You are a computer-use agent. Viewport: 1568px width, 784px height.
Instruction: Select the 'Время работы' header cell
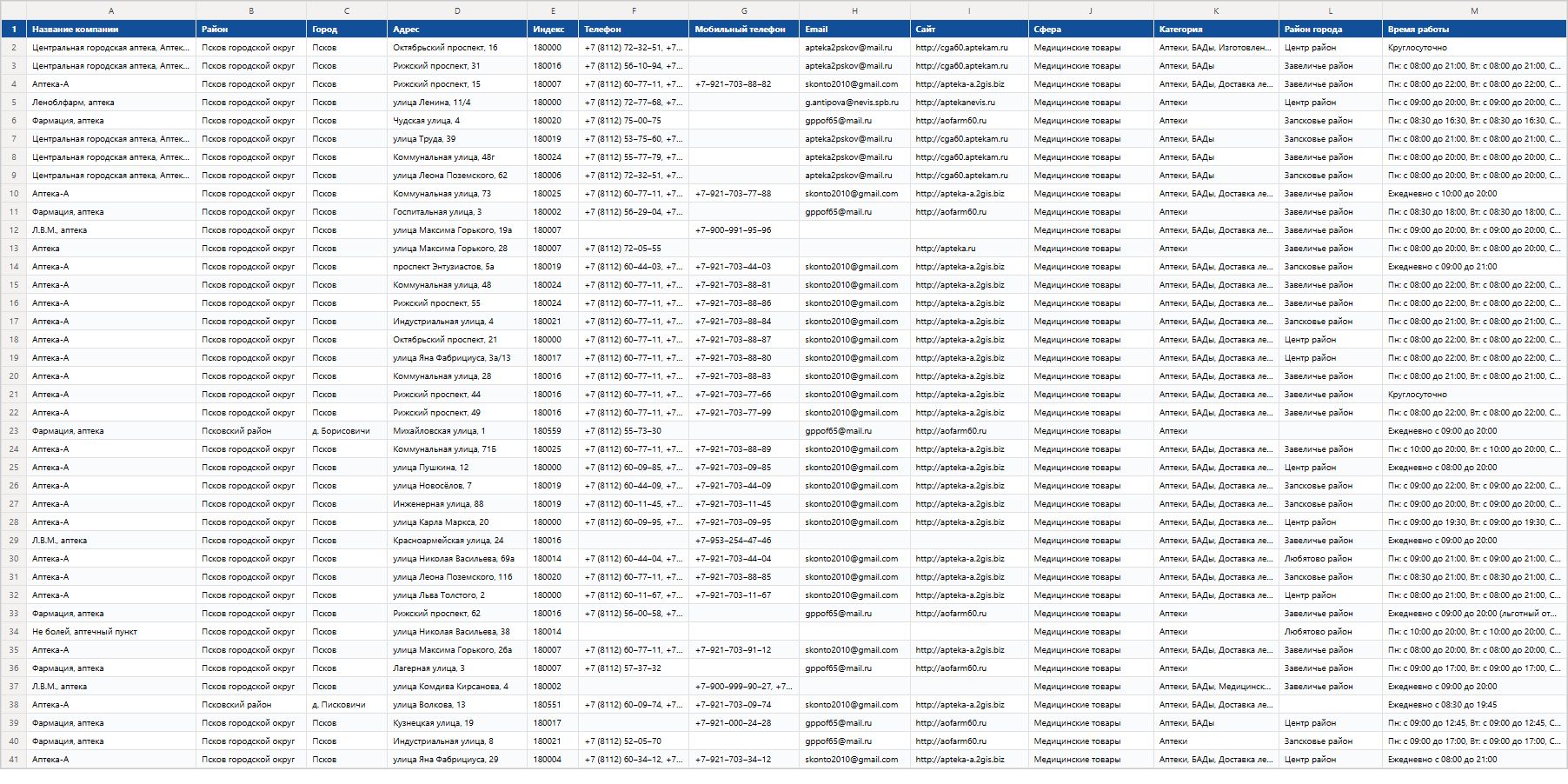(1474, 29)
